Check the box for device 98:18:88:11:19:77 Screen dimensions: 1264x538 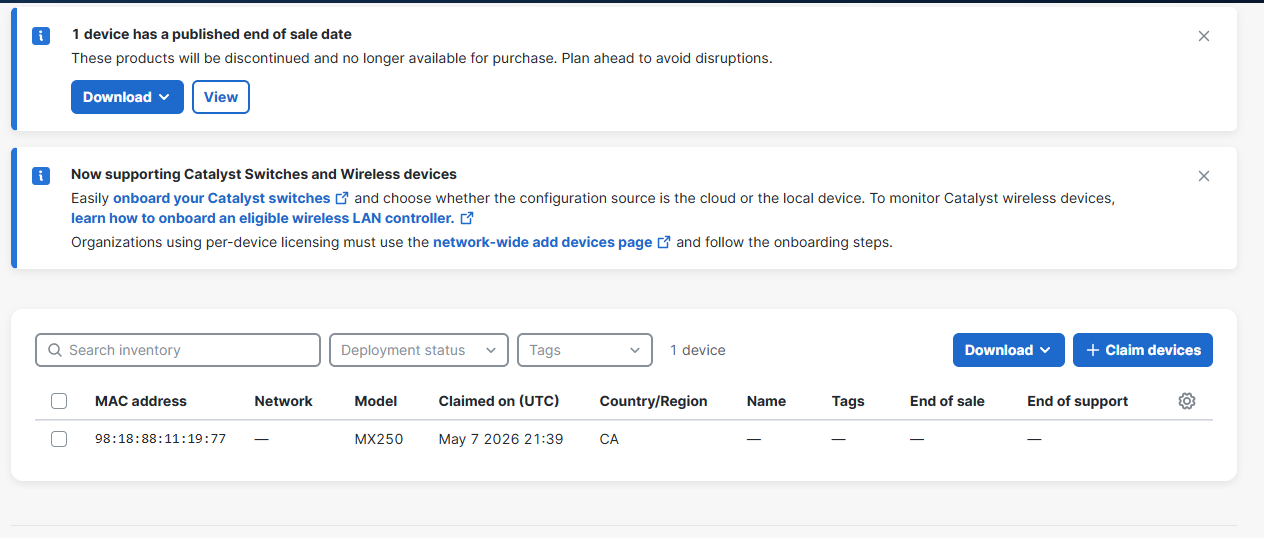[59, 439]
